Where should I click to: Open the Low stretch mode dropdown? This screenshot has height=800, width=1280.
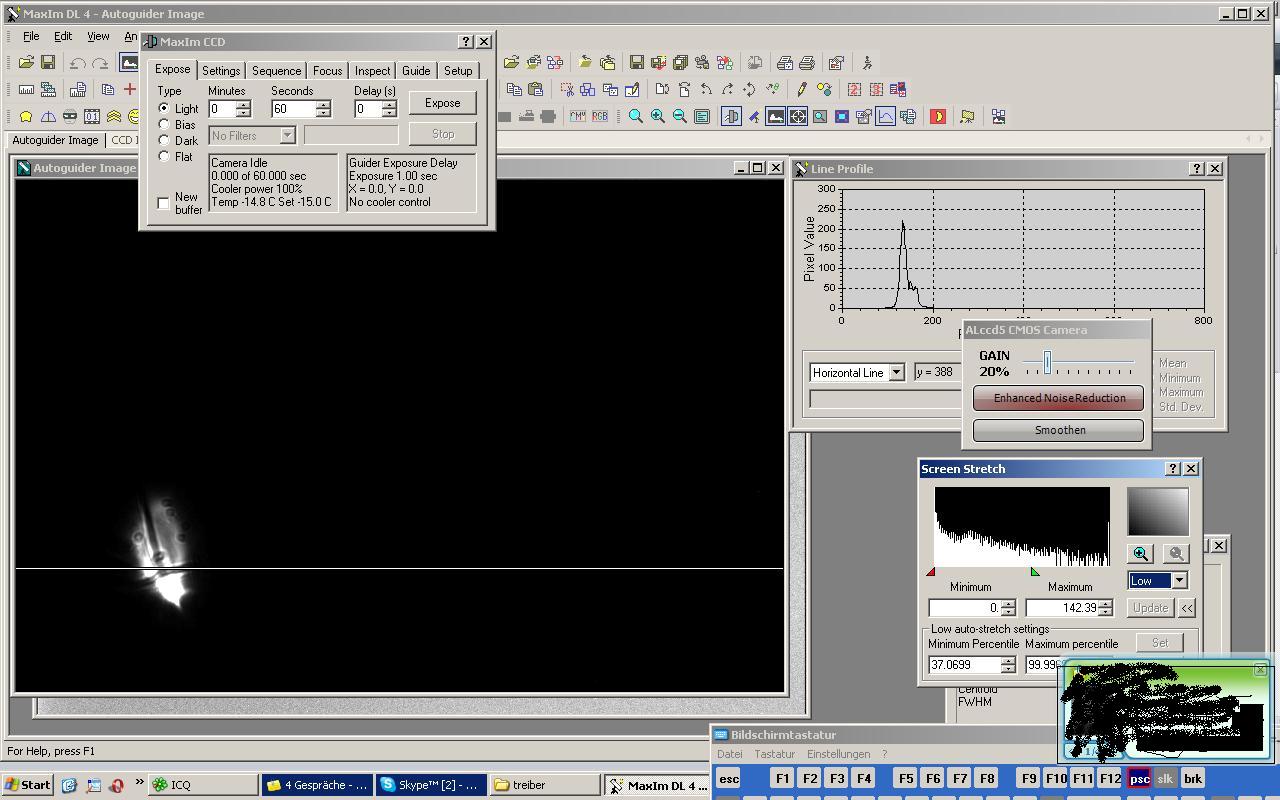[1179, 581]
